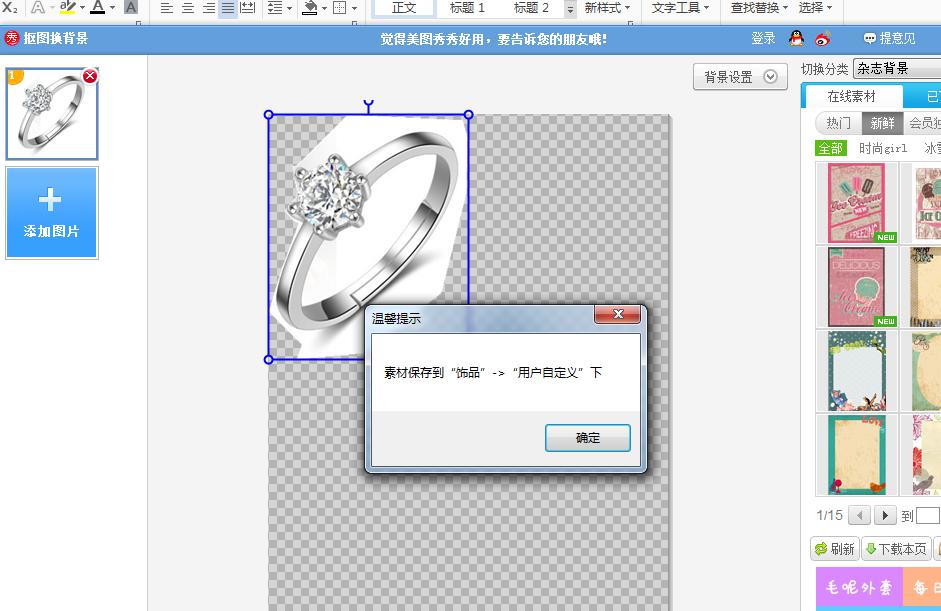The width and height of the screenshot is (941, 611).
Task: Open the 切换分类 杂志背景 combo box
Action: (896, 69)
